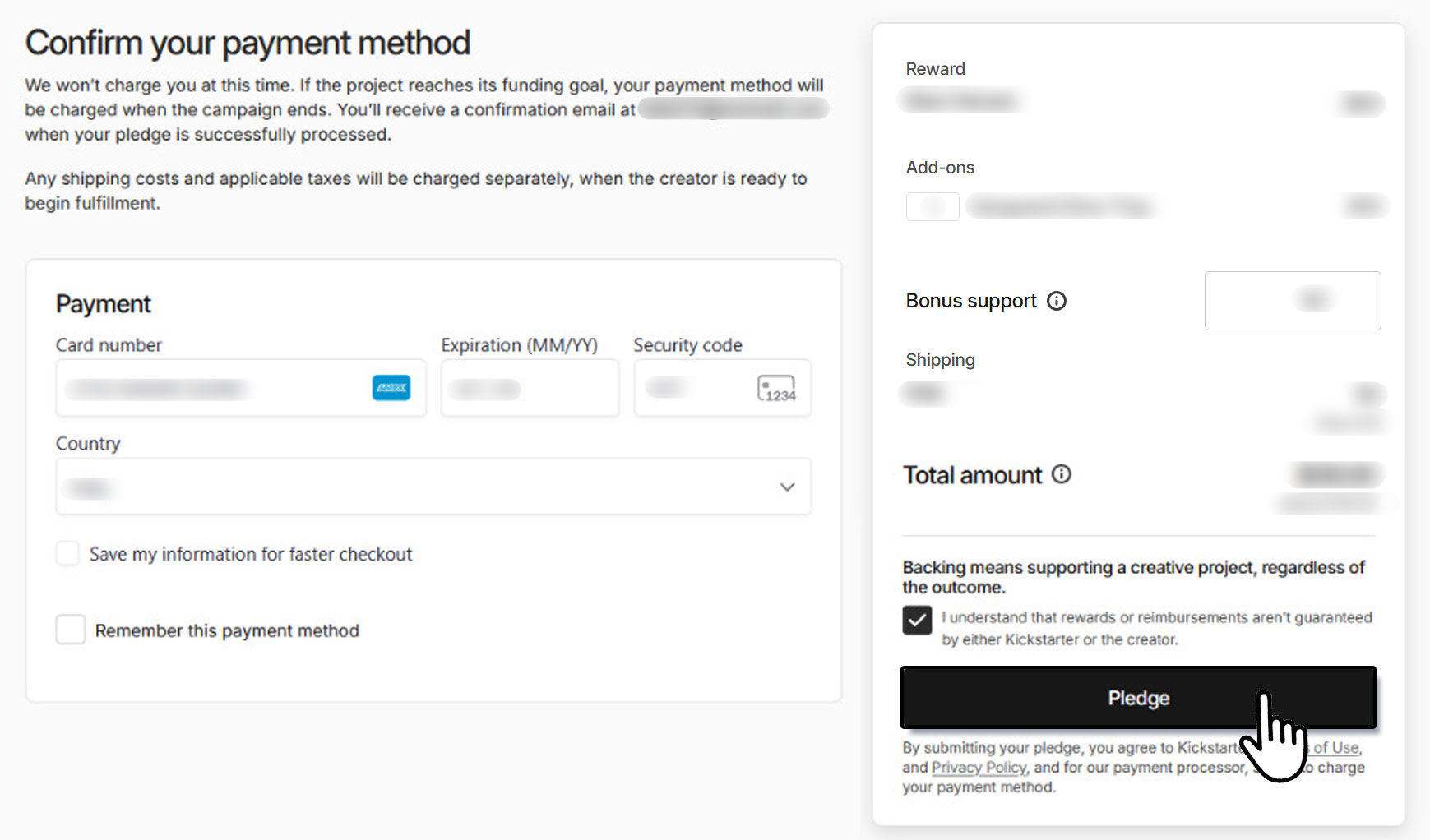Image resolution: width=1430 pixels, height=840 pixels.
Task: Click into the Security code field
Action: tap(691, 388)
